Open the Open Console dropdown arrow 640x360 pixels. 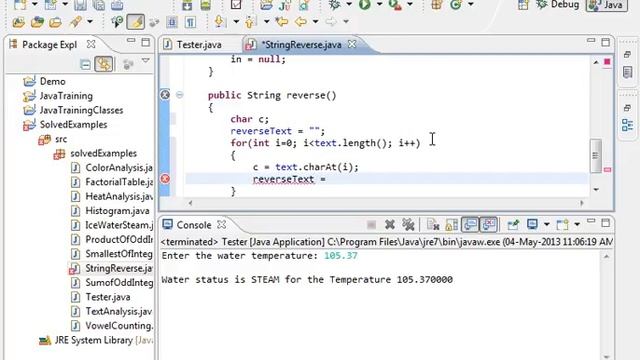coord(577,224)
